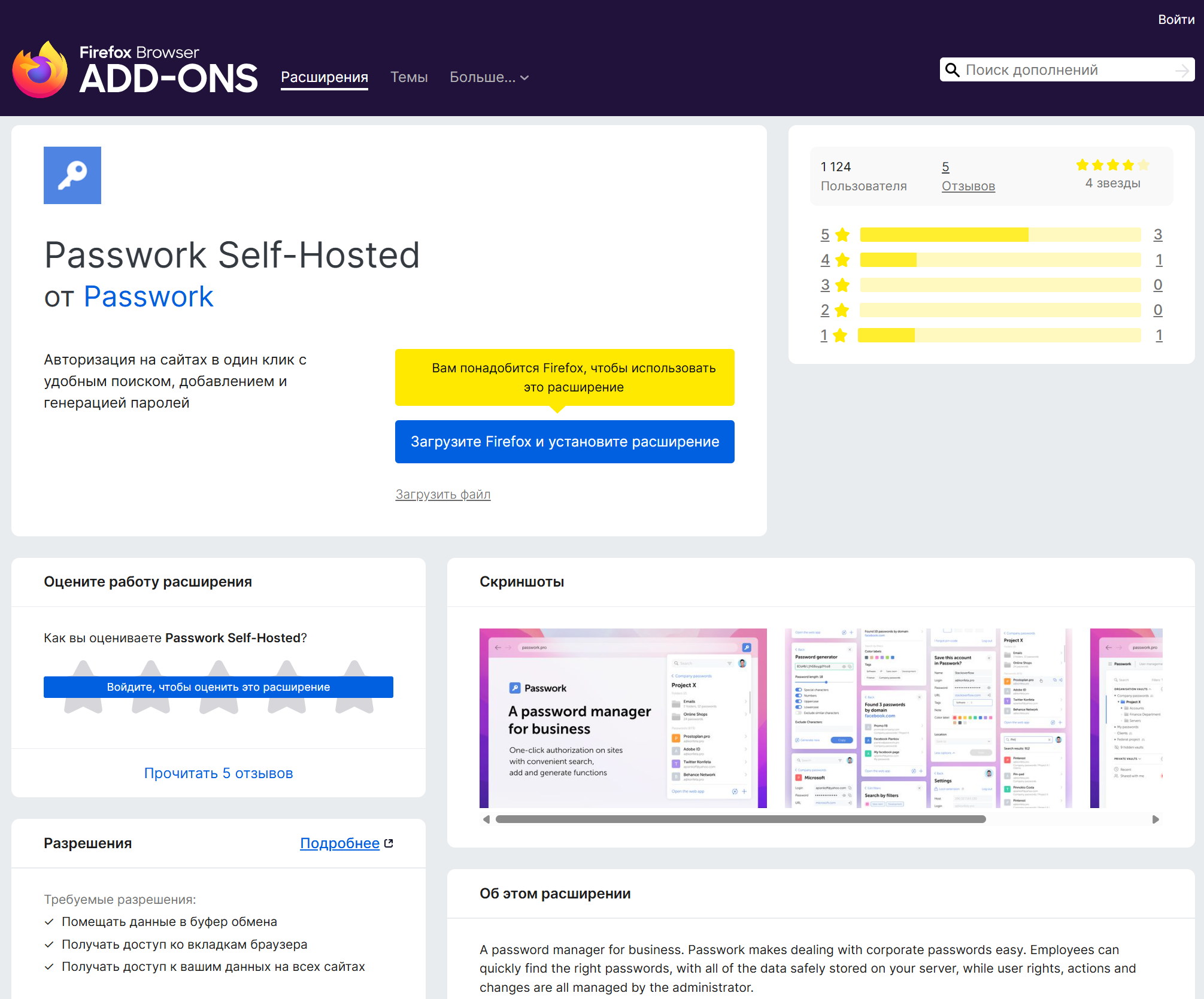Click the Passwork author link

pyautogui.click(x=148, y=297)
